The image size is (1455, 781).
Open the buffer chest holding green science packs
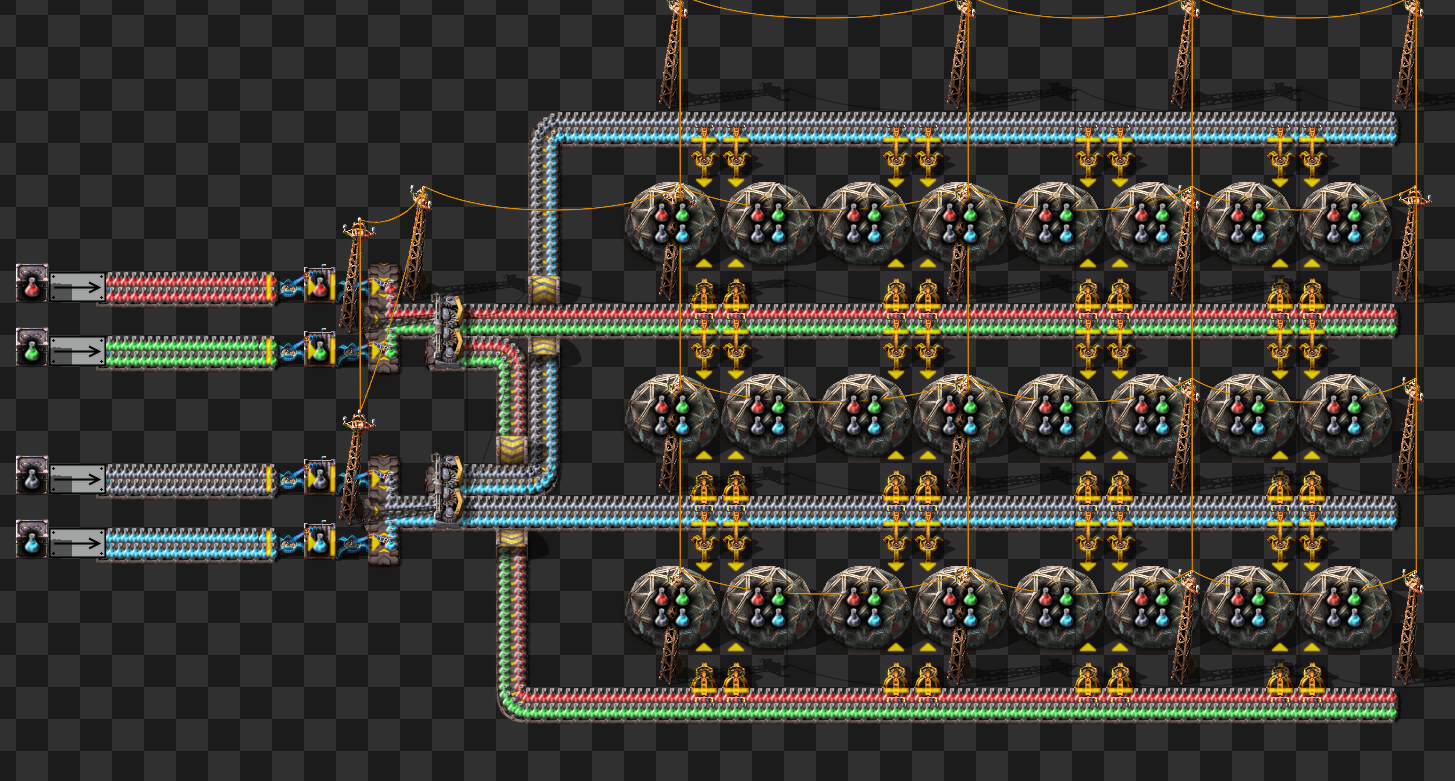[x=319, y=349]
